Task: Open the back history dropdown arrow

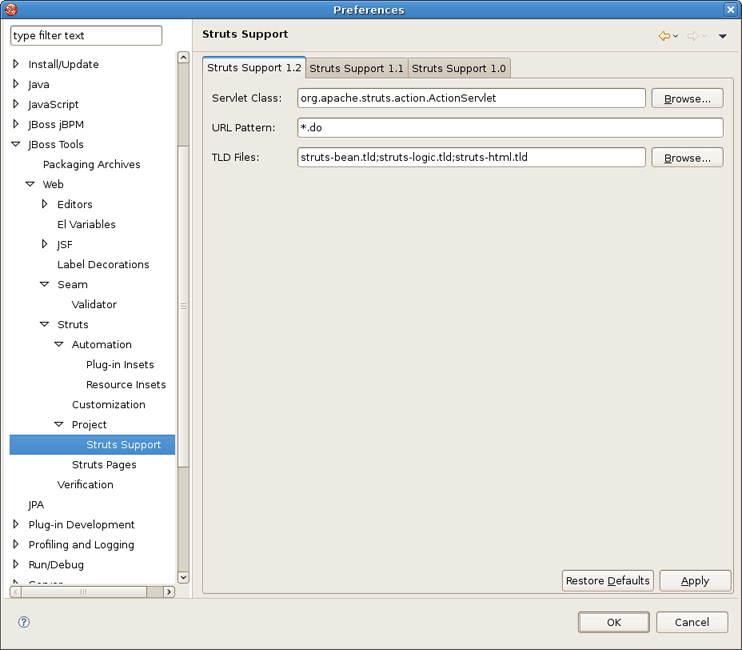Action: 676,37
